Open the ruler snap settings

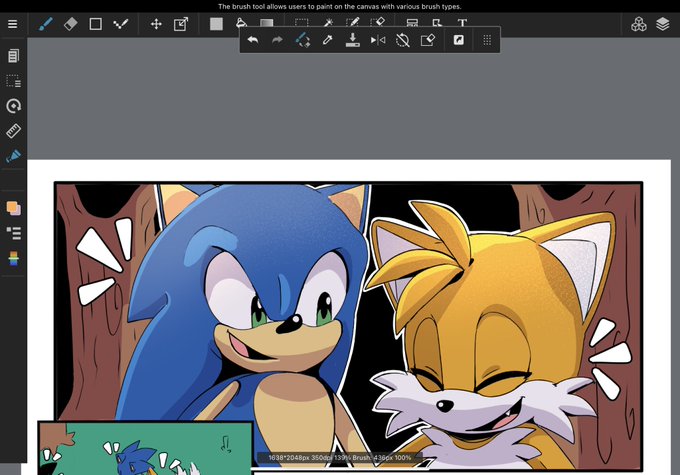(x=13, y=131)
